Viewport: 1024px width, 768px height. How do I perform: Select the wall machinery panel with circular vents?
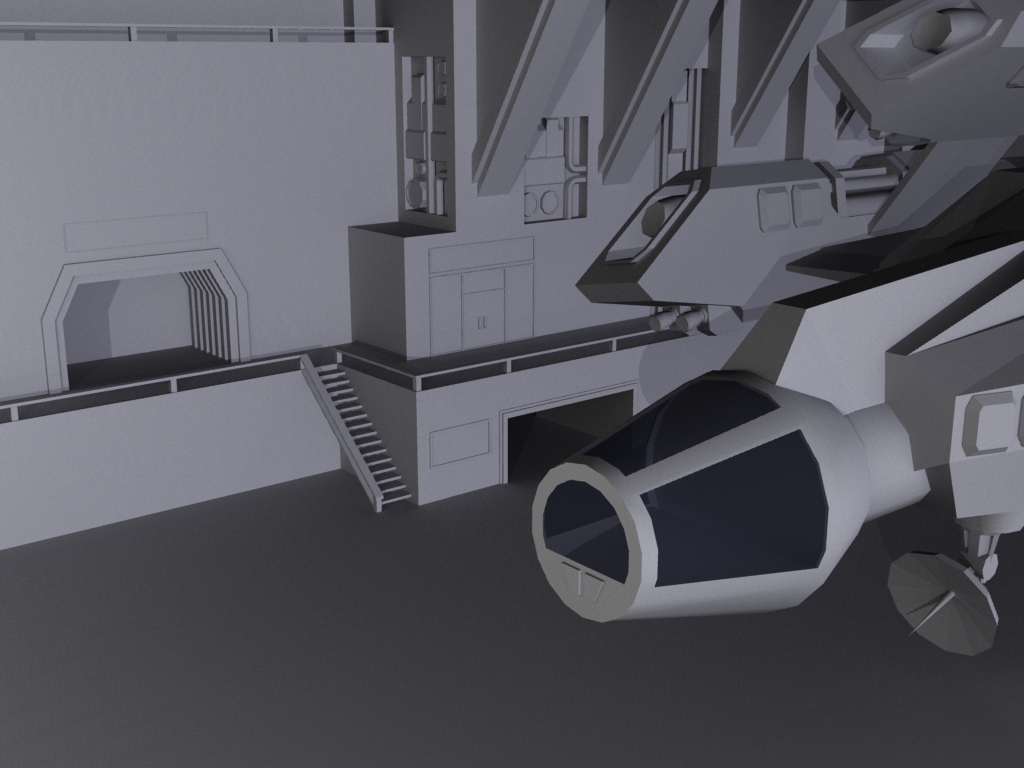(553, 170)
